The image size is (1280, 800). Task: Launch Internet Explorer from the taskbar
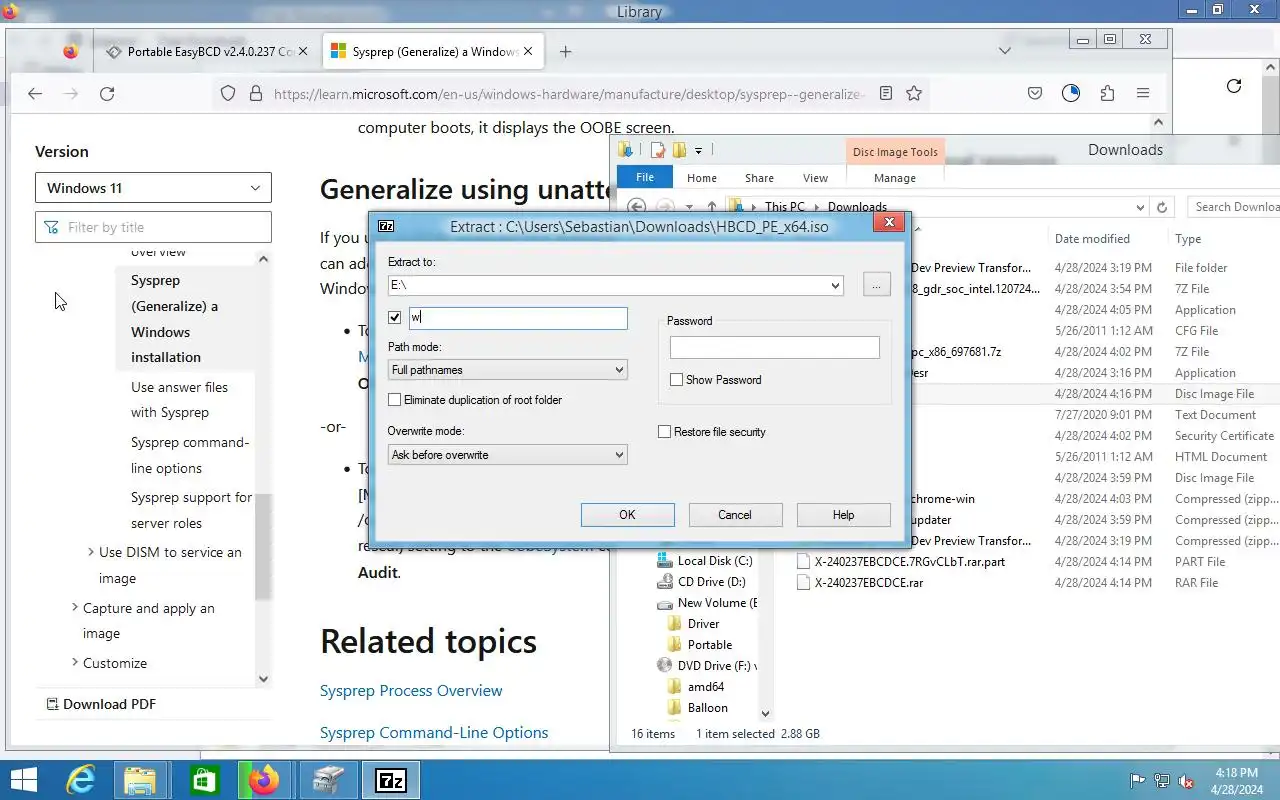80,780
